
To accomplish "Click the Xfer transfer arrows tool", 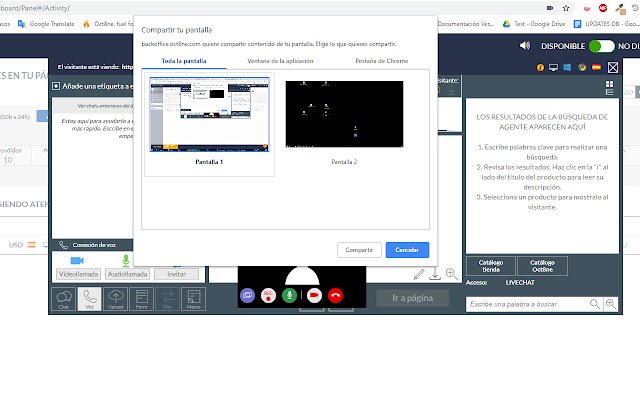I will pyautogui.click(x=167, y=299).
